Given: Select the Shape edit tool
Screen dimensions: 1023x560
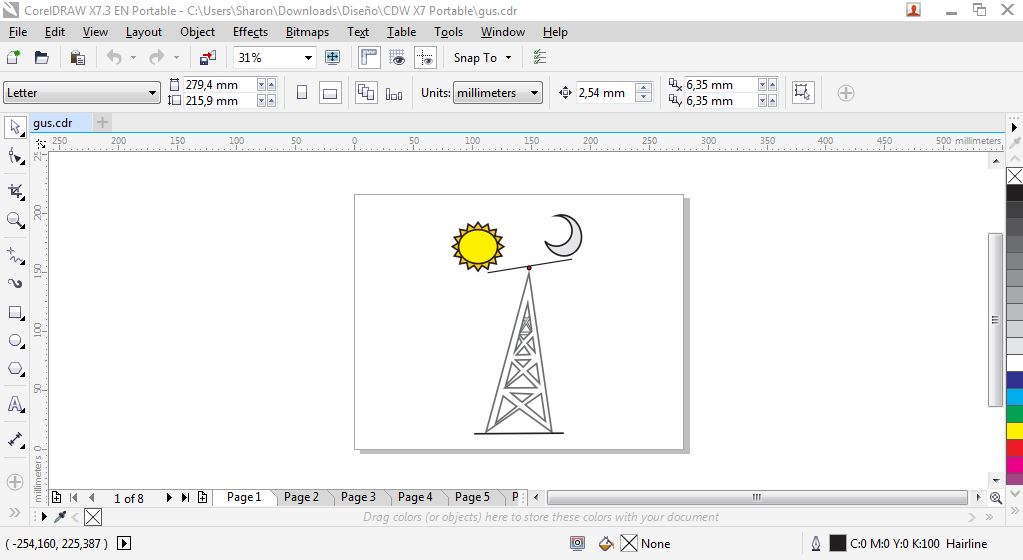Looking at the screenshot, I should click(x=15, y=157).
